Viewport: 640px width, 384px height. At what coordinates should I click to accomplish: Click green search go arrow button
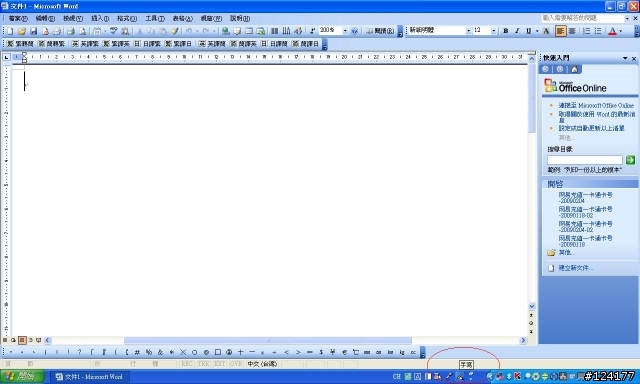click(630, 160)
